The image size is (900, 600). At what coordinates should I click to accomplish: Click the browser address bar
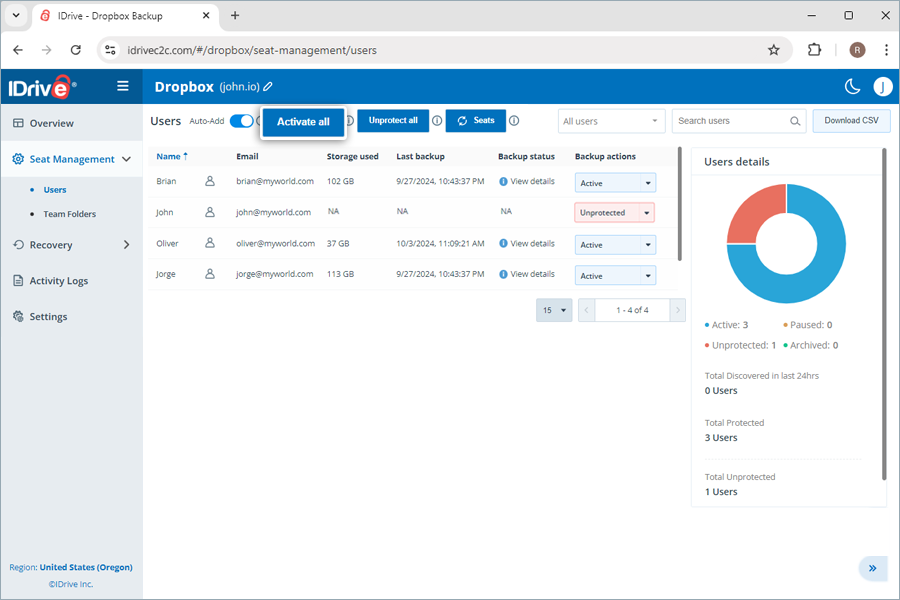click(445, 50)
